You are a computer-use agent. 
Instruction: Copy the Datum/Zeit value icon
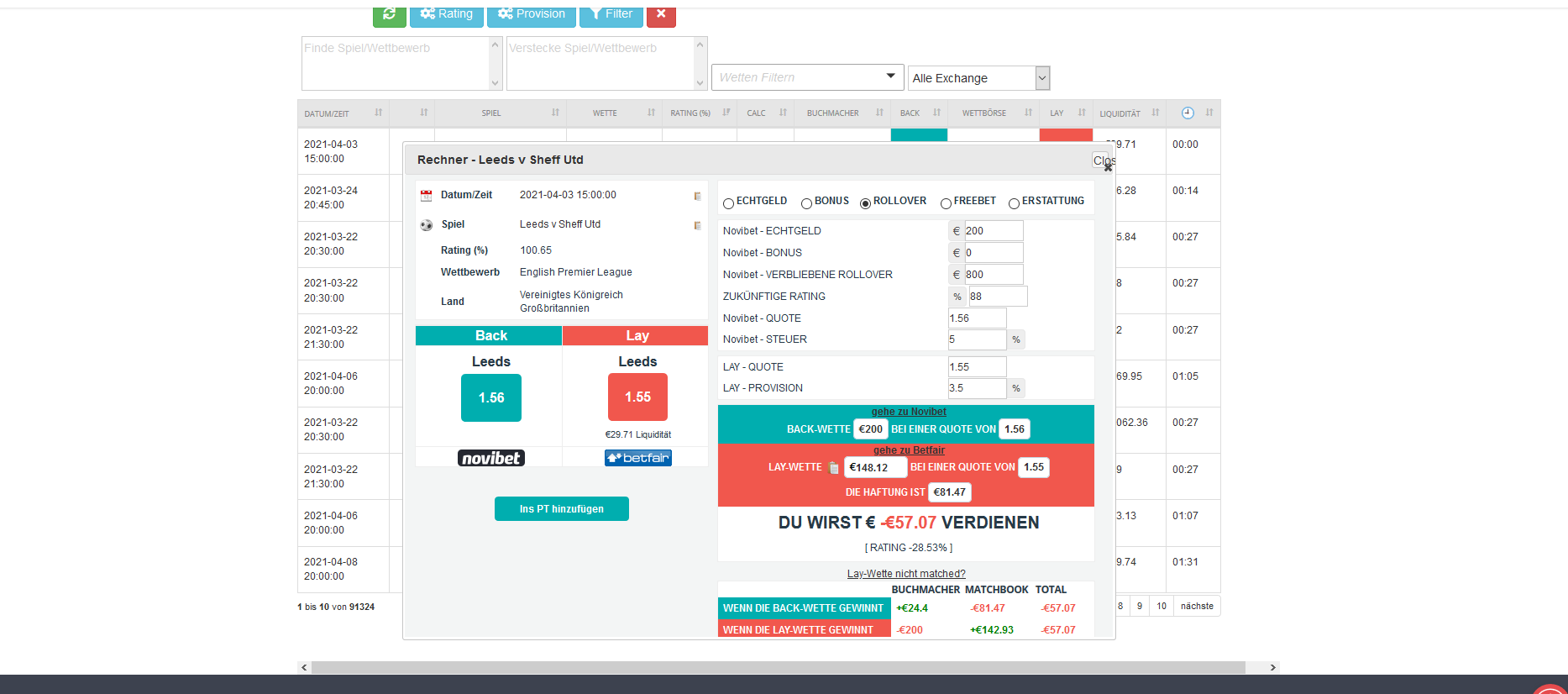point(697,196)
